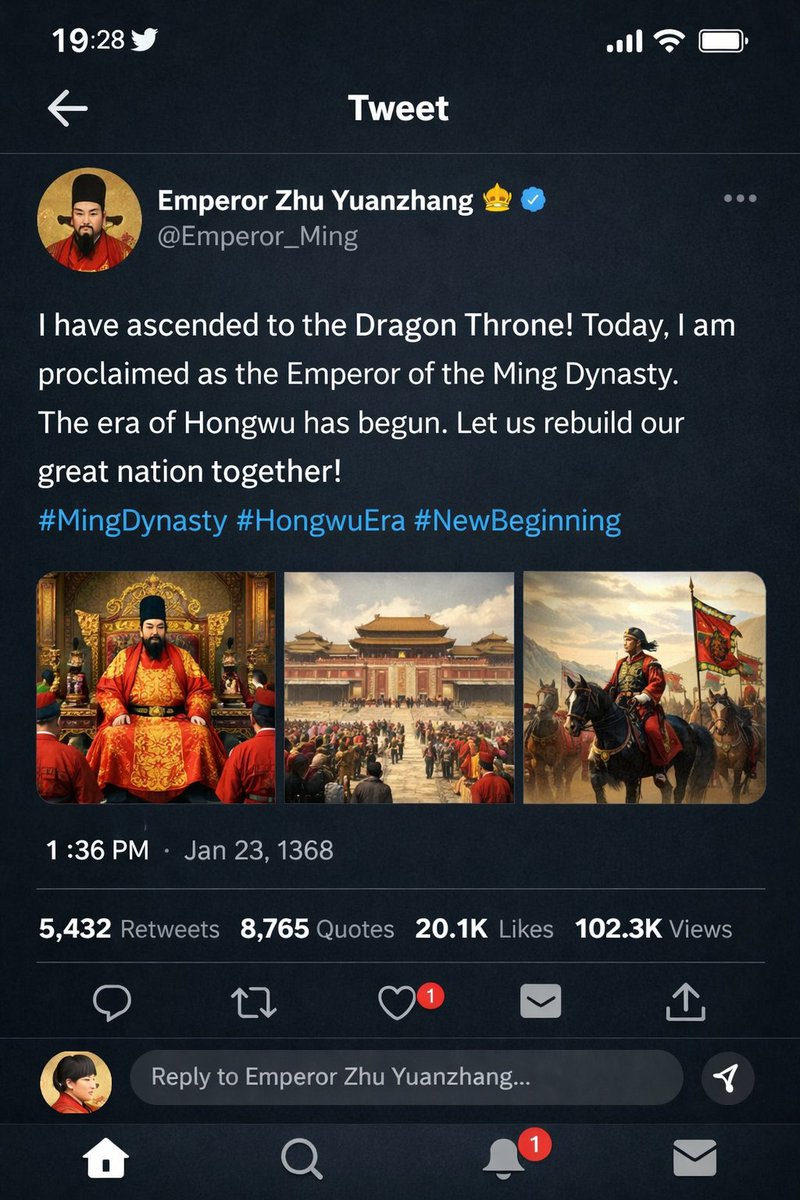This screenshot has width=800, height=1200.
Task: Tap the reply input field
Action: click(x=400, y=1075)
